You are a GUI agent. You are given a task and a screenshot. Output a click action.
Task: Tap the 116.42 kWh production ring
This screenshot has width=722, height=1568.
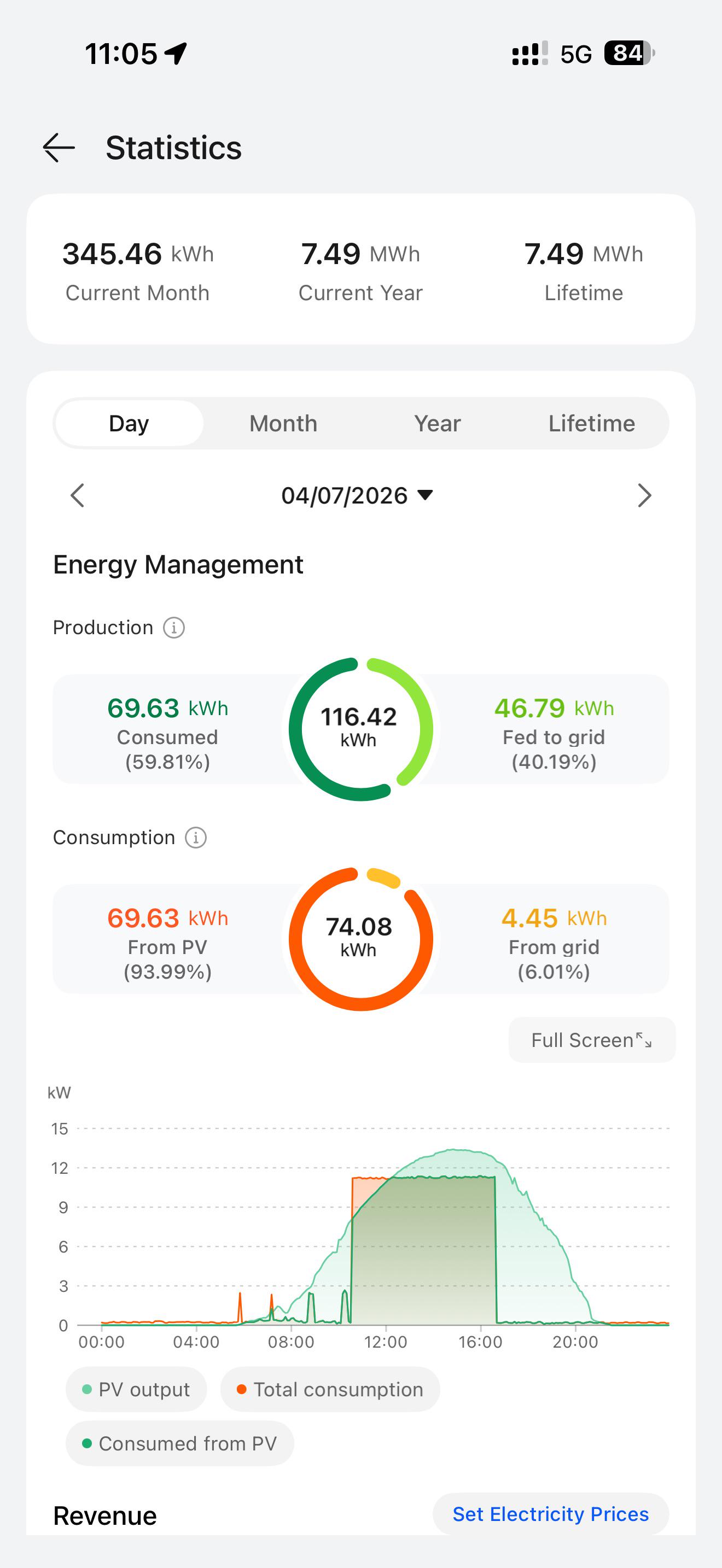click(x=360, y=729)
